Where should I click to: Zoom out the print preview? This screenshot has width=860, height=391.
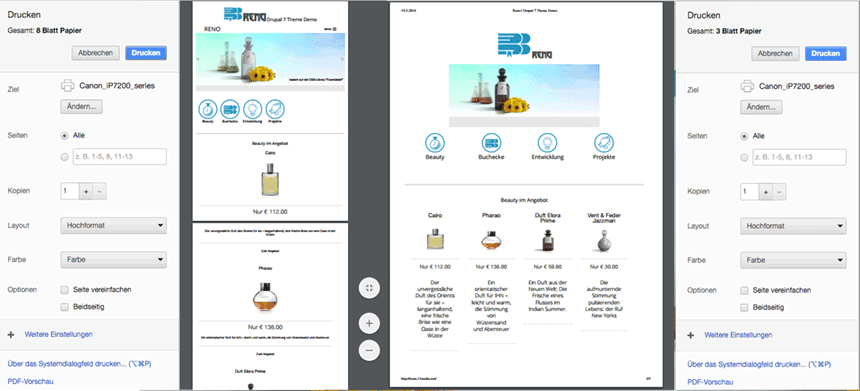[x=369, y=350]
